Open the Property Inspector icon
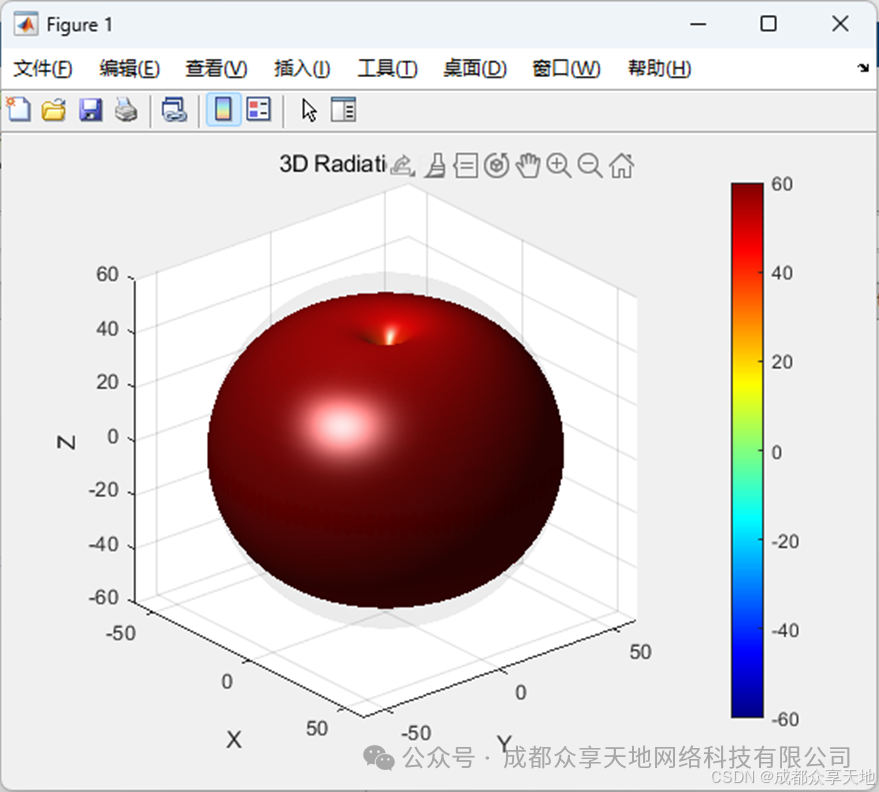Viewport: 879px width, 792px height. coord(343,110)
